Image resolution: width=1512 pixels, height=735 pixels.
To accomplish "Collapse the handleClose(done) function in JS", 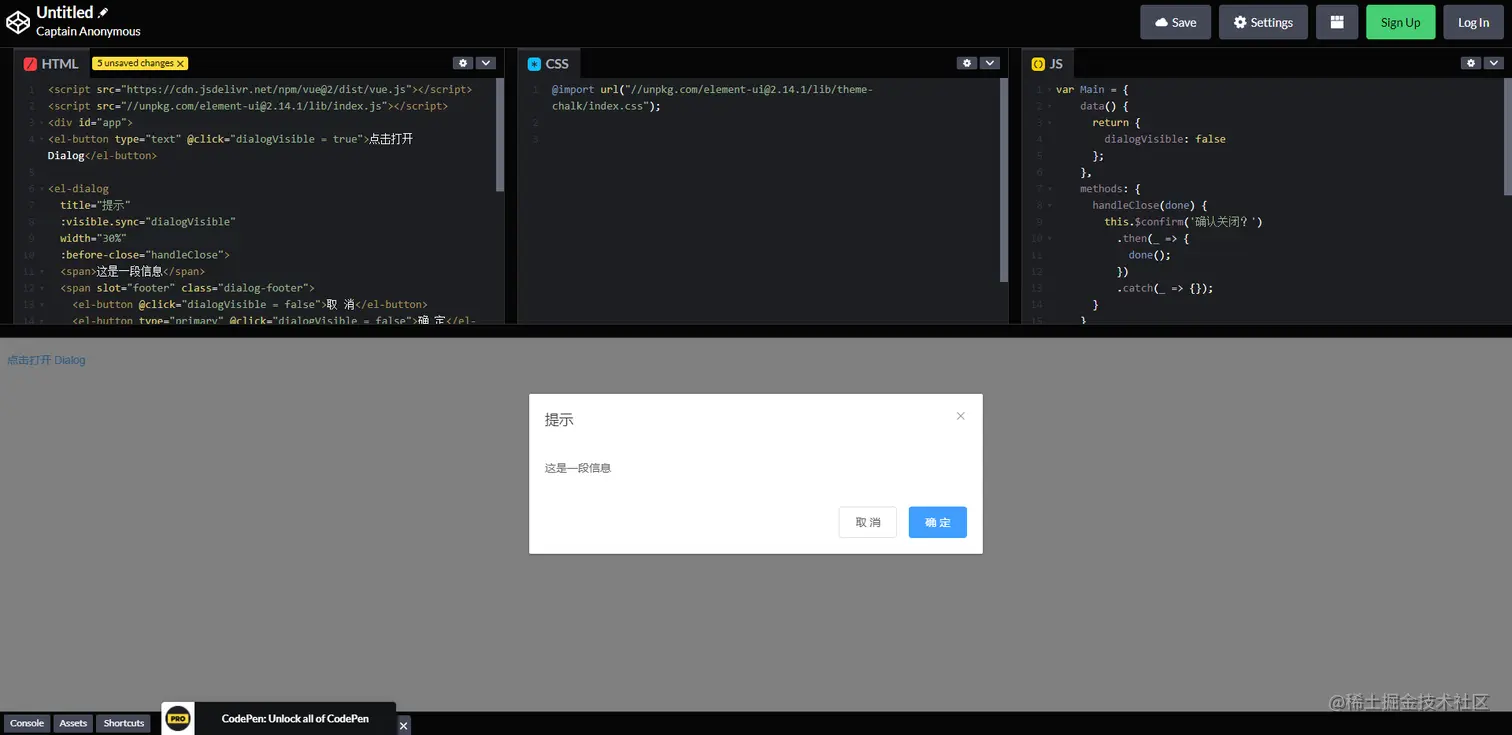I will tap(1048, 205).
